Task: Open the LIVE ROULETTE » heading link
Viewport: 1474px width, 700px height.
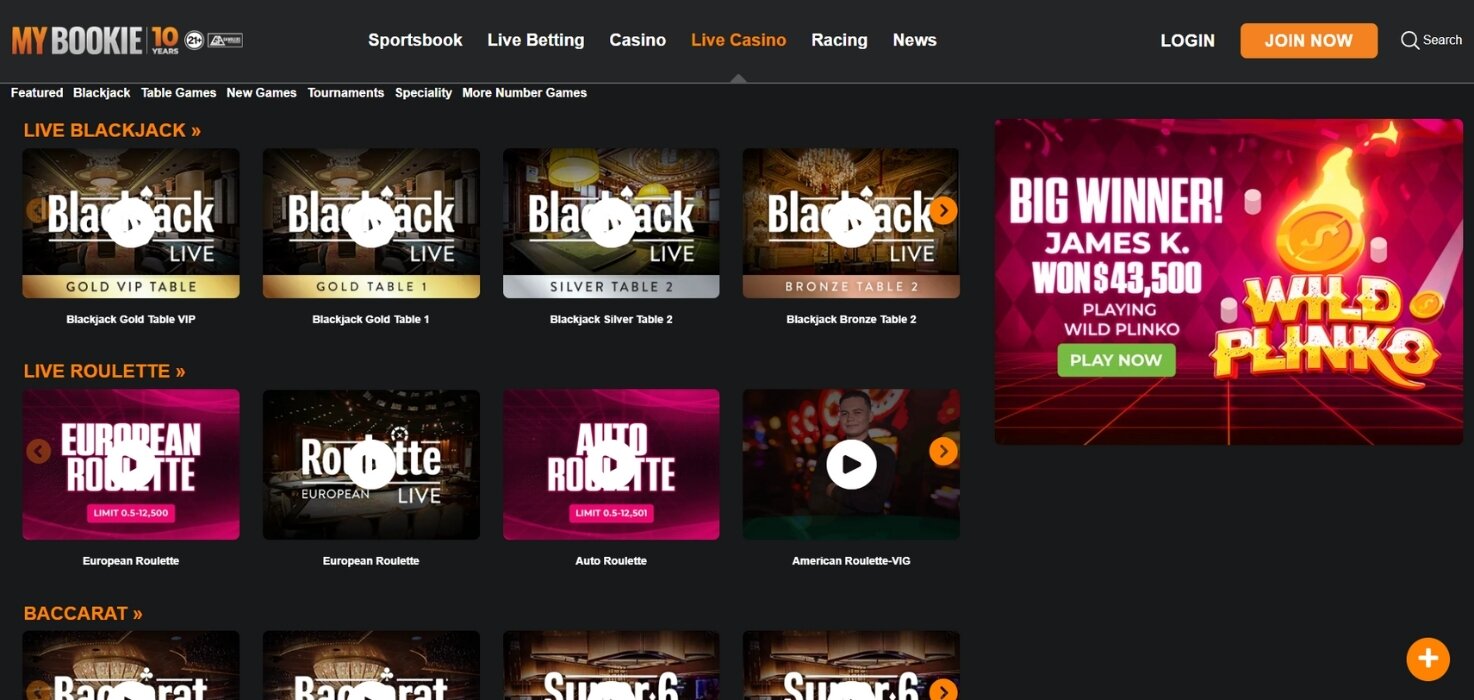Action: (104, 371)
